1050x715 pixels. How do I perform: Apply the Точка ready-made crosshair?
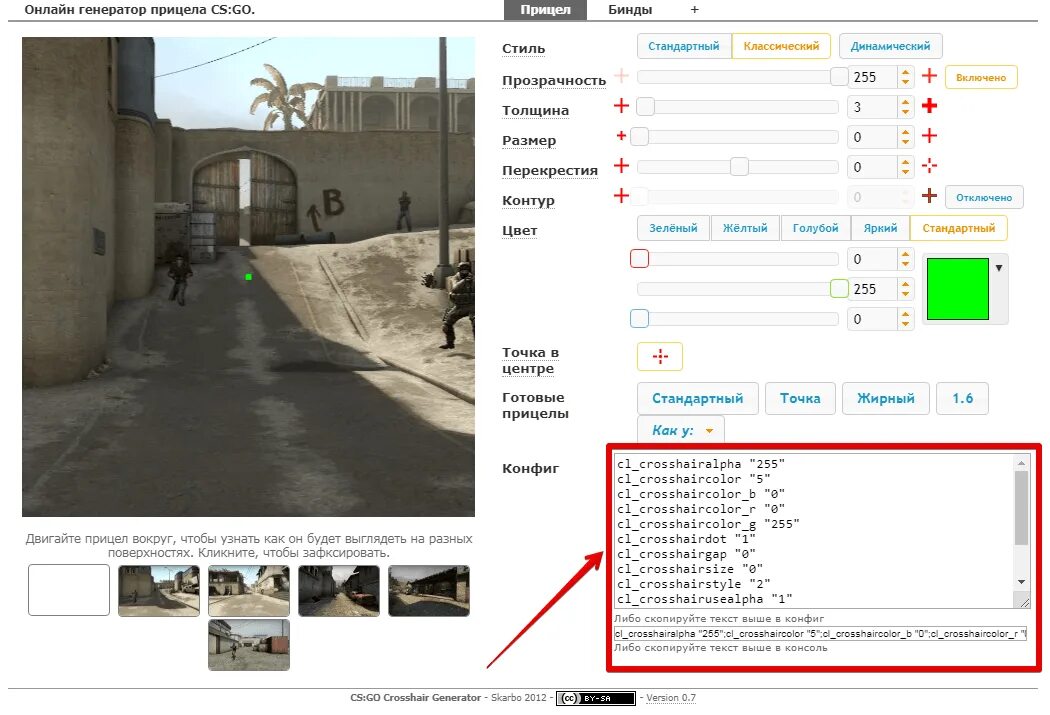800,398
